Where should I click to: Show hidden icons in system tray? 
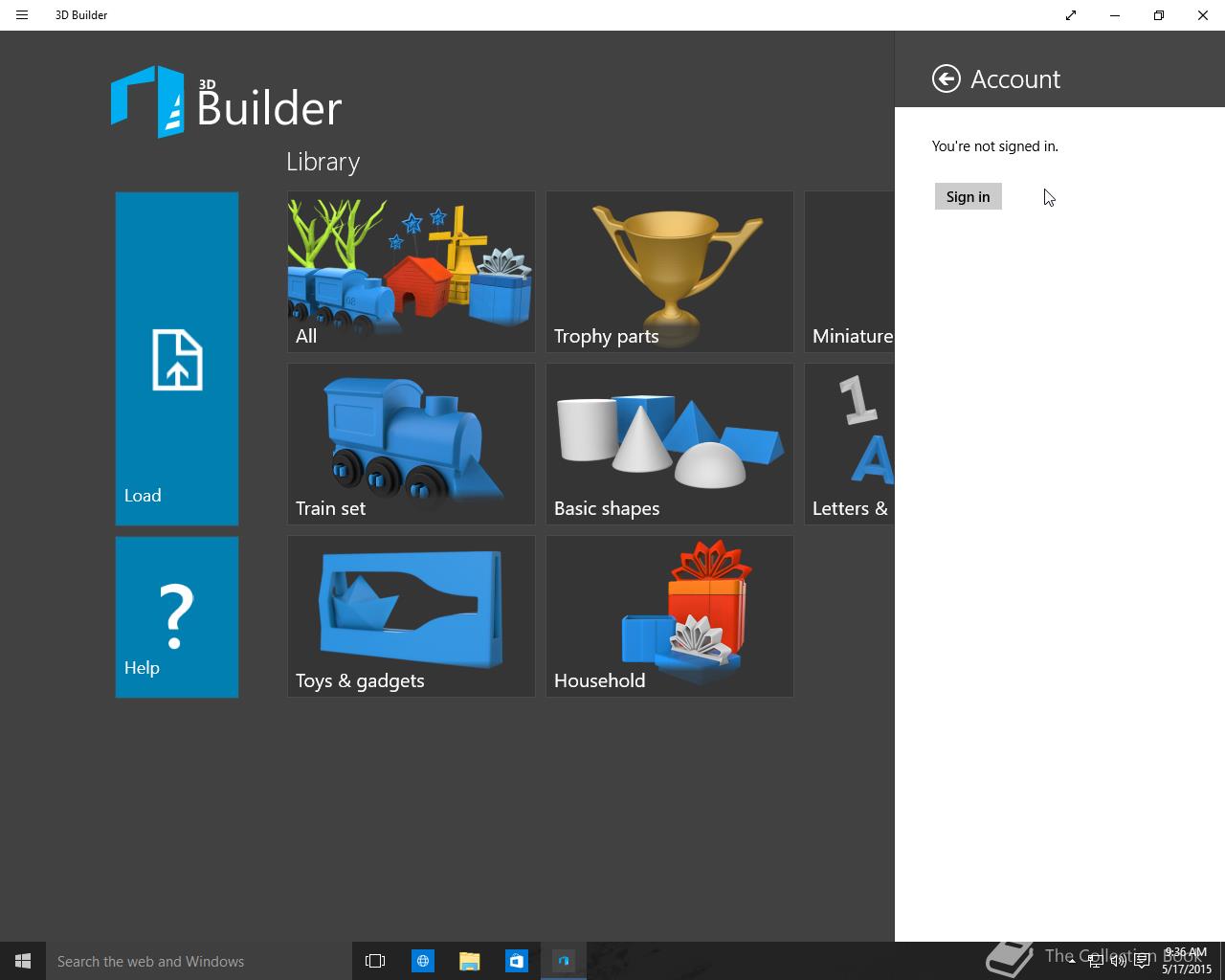(1071, 961)
